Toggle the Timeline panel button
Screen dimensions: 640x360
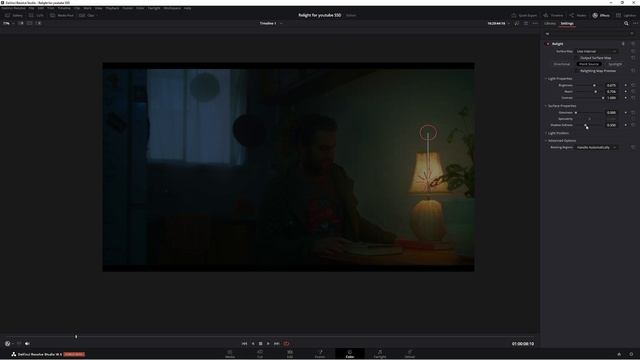pos(553,16)
